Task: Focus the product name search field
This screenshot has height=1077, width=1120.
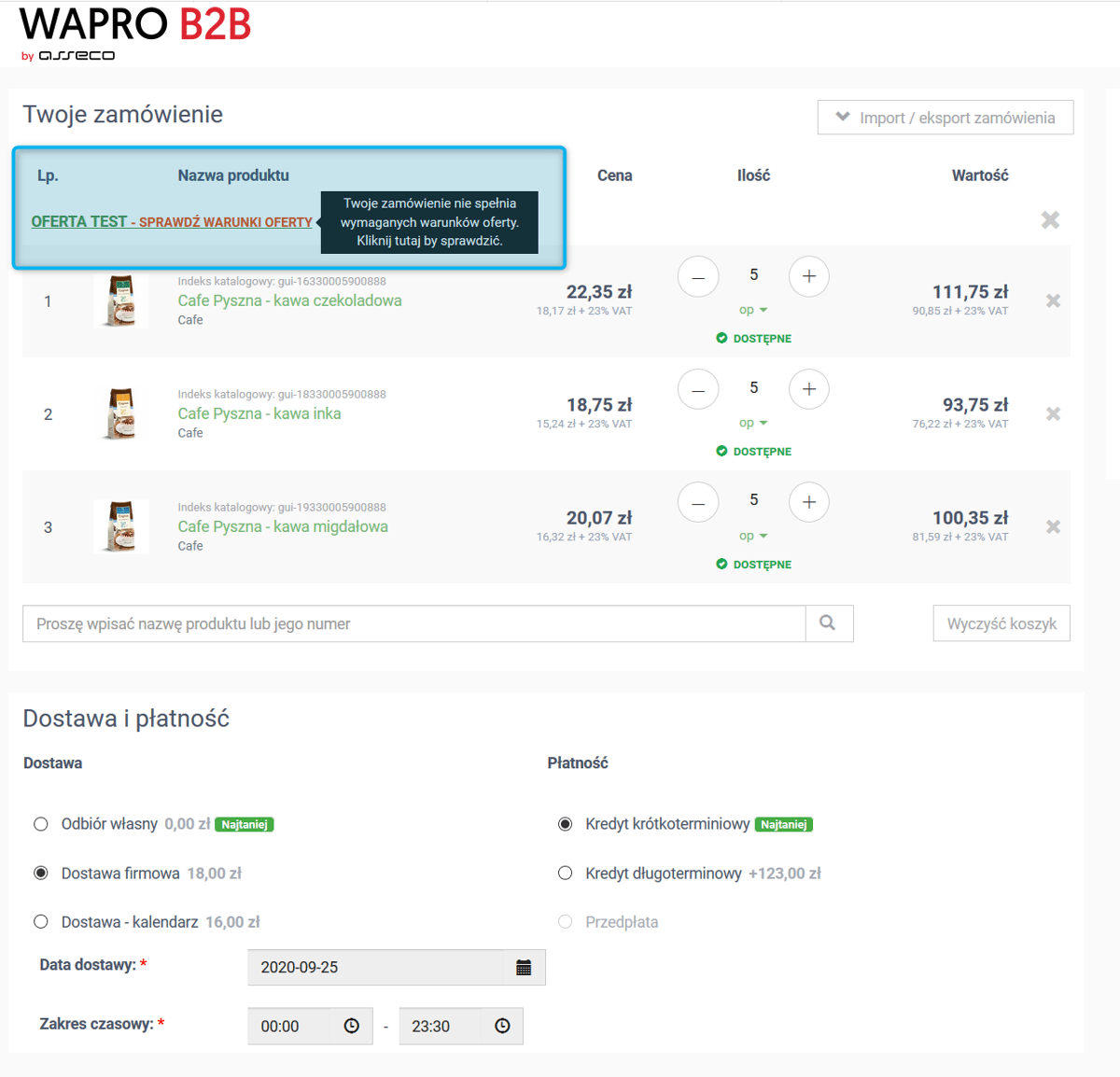Action: [x=414, y=623]
